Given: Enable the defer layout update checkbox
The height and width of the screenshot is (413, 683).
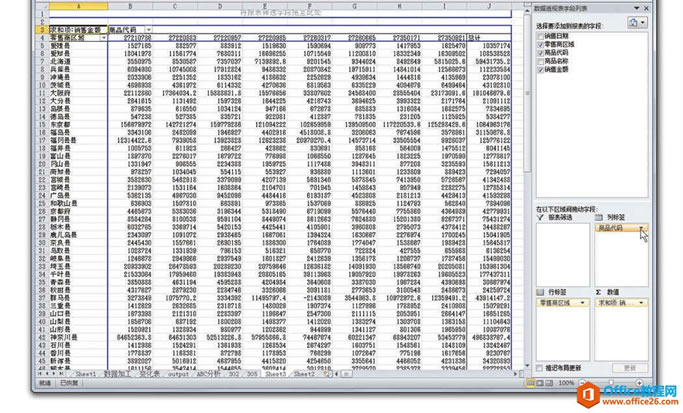Looking at the screenshot, I should [540, 369].
